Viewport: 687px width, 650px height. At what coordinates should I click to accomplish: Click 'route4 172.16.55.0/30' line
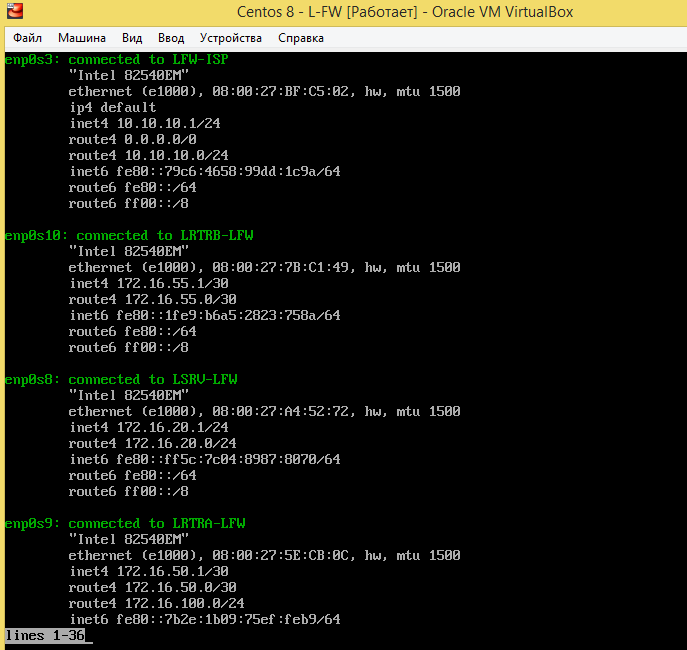[x=152, y=300]
